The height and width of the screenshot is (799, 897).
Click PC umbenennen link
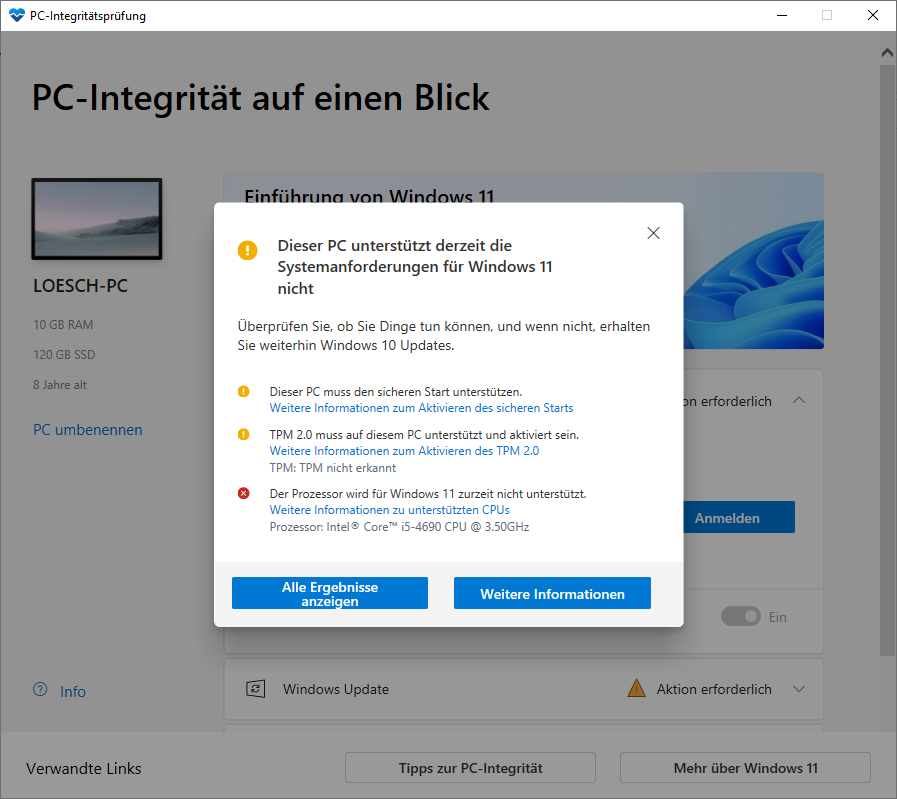coord(88,430)
